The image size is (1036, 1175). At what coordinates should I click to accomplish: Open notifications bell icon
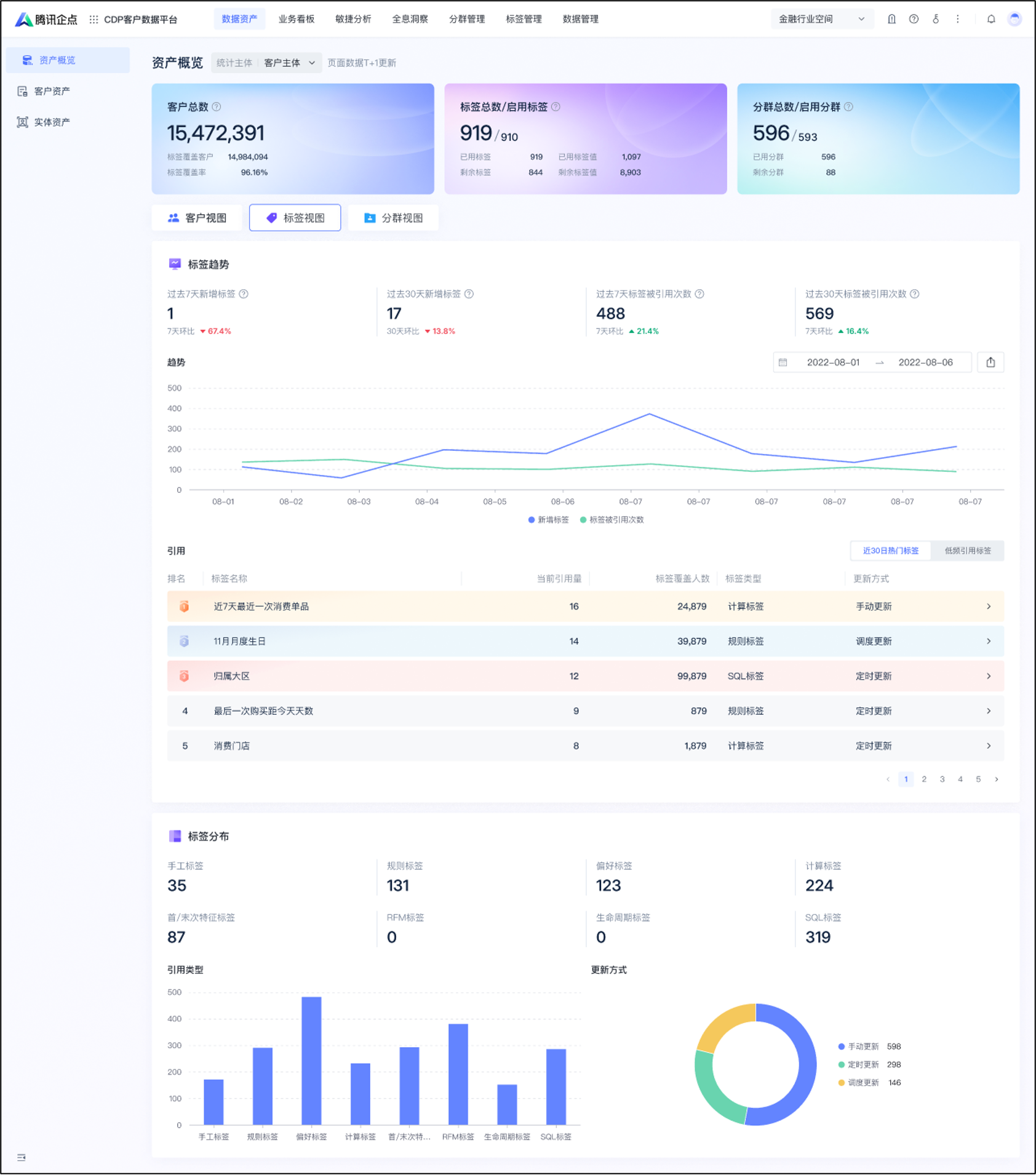coord(990,19)
